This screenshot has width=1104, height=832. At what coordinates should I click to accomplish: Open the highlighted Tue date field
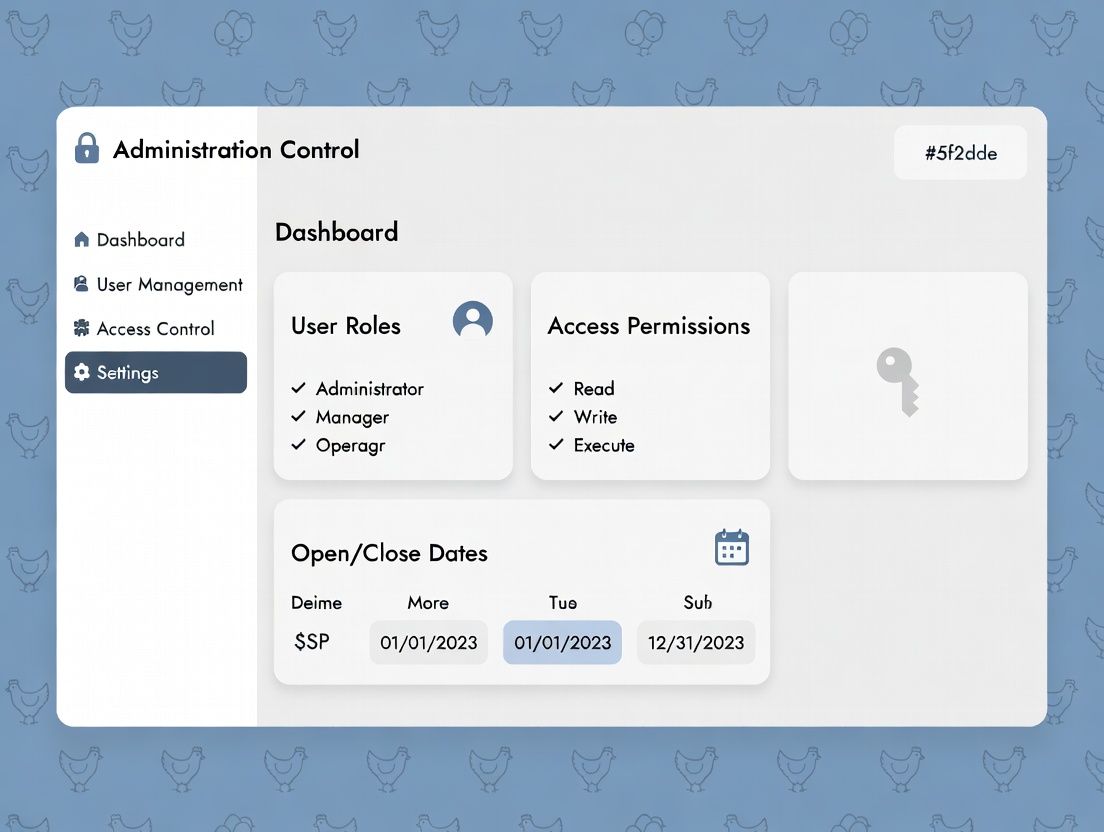tap(562, 642)
